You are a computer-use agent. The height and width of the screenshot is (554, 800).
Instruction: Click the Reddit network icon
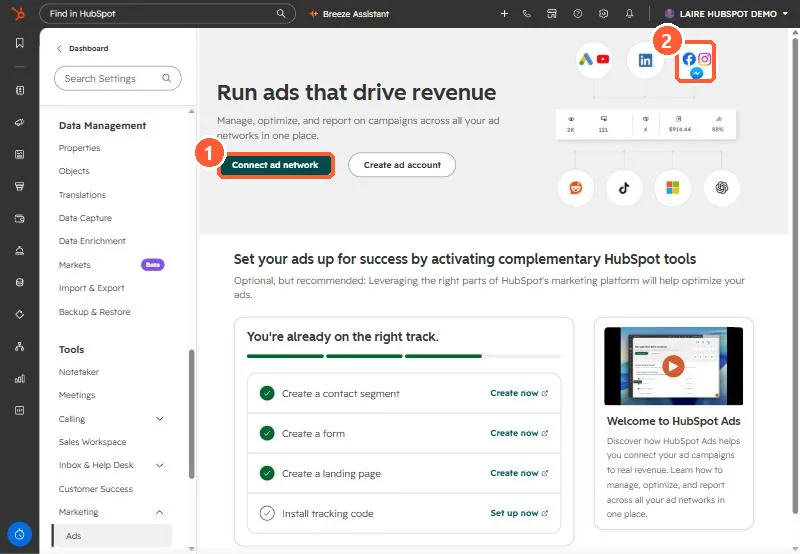click(x=576, y=188)
